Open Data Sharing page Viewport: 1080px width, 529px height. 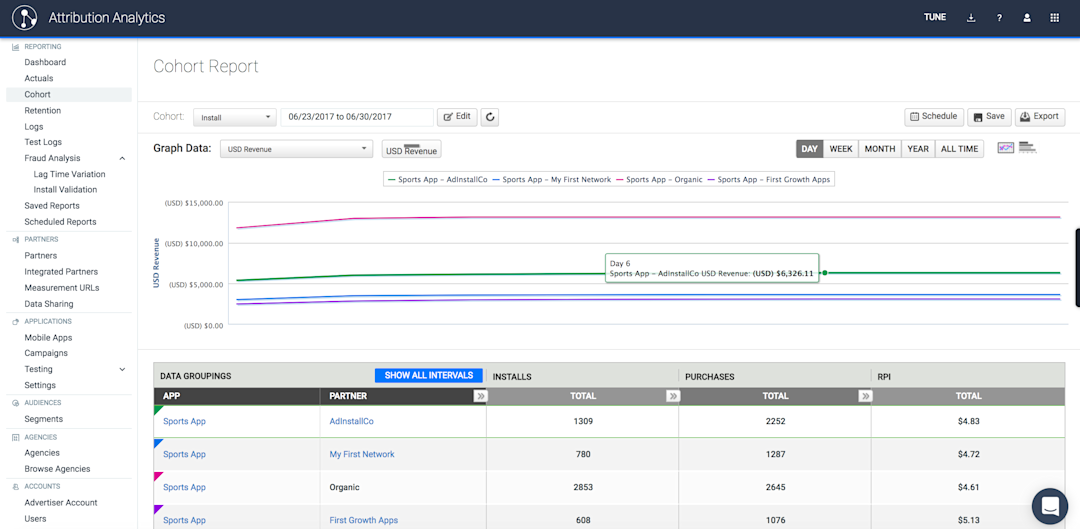(49, 304)
